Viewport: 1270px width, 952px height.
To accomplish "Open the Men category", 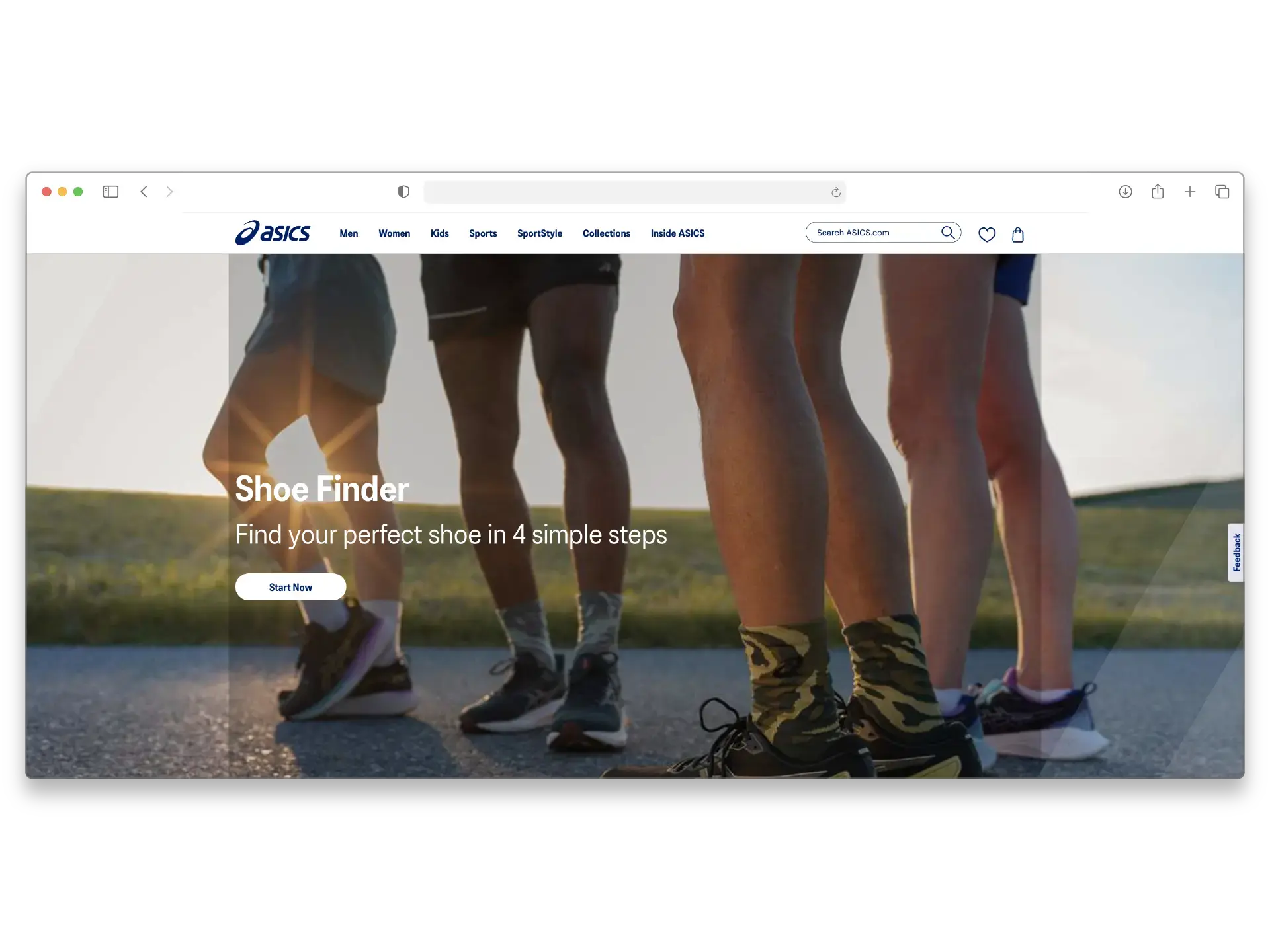I will coord(349,233).
